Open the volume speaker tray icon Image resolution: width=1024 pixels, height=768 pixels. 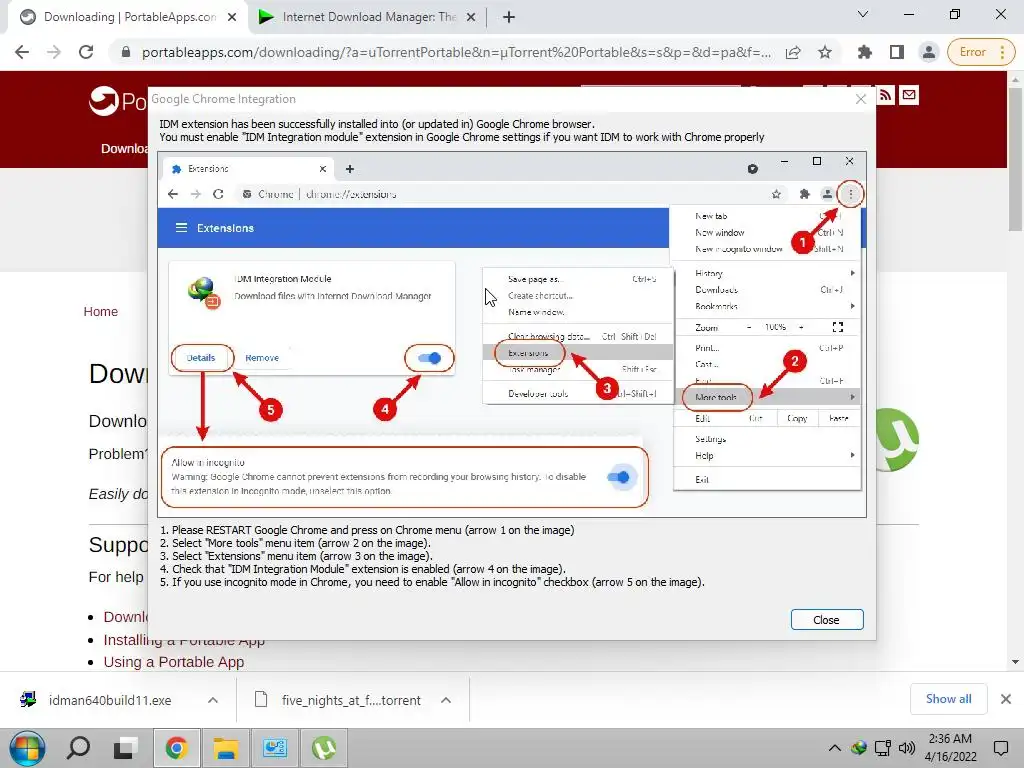point(906,748)
